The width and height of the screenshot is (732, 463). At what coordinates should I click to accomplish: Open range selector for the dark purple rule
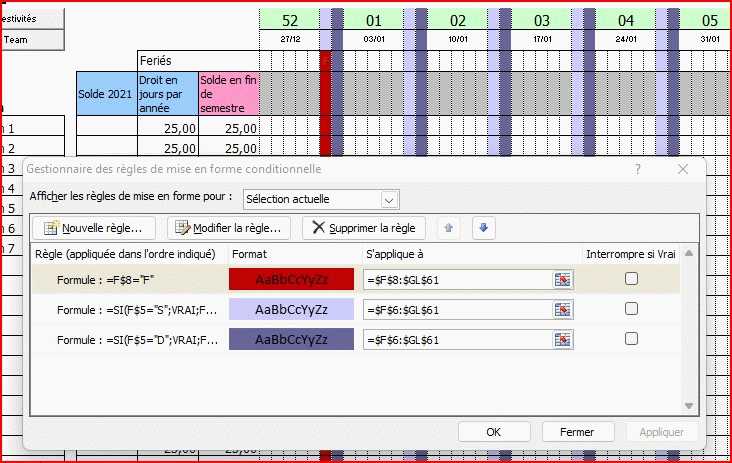[x=563, y=340]
